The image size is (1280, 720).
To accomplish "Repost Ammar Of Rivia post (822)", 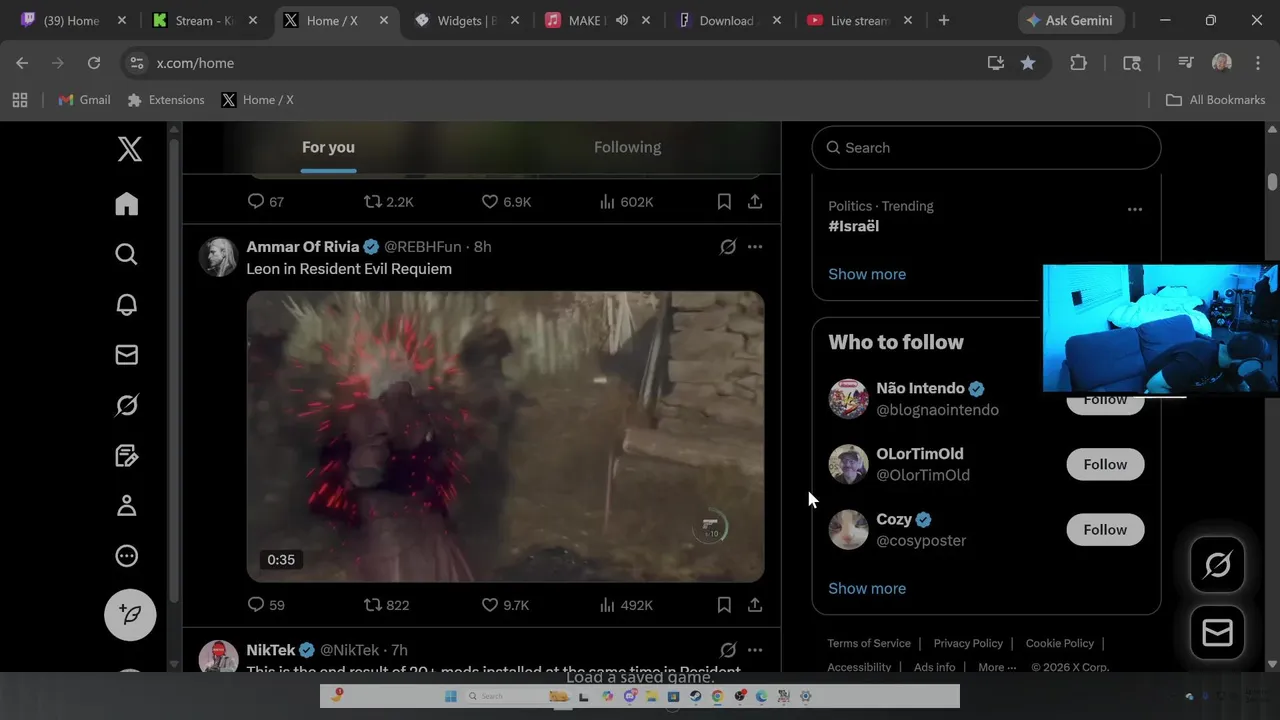I will point(386,605).
